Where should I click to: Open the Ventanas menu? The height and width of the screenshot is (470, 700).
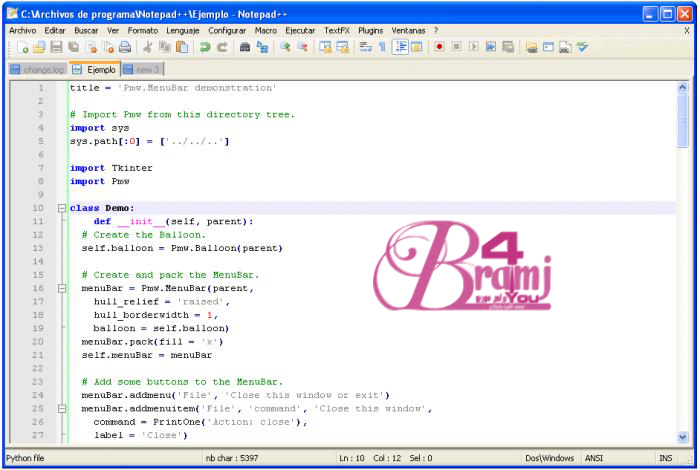[408, 30]
